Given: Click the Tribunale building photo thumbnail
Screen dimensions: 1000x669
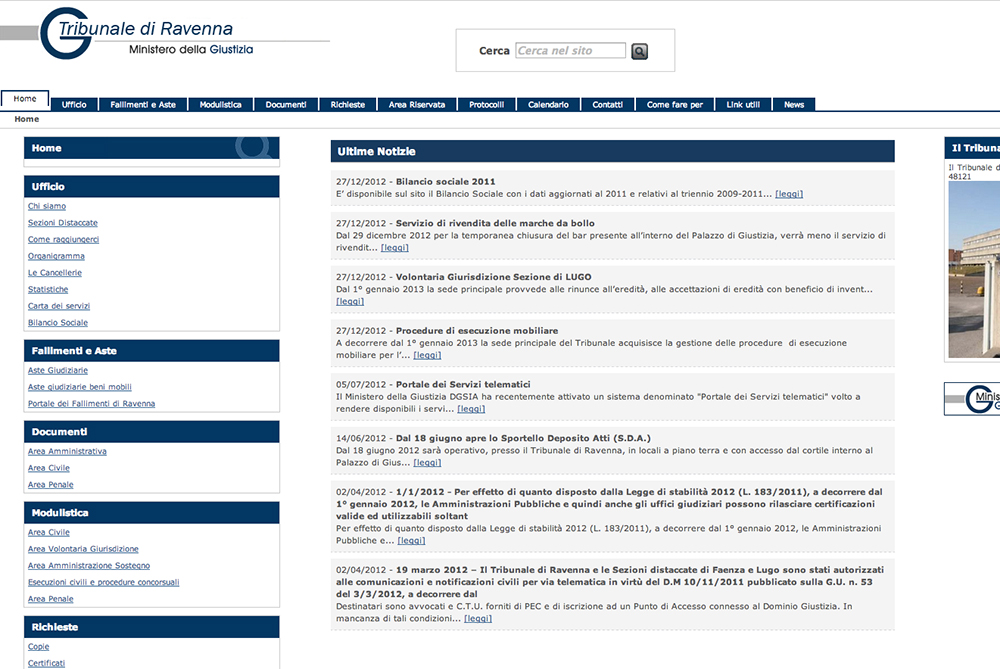Looking at the screenshot, I should [x=974, y=270].
